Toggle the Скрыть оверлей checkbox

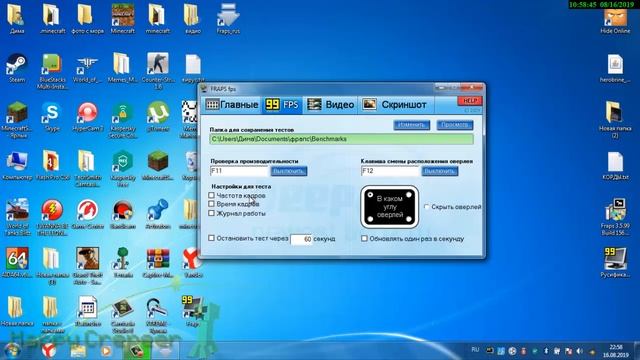pyautogui.click(x=427, y=207)
